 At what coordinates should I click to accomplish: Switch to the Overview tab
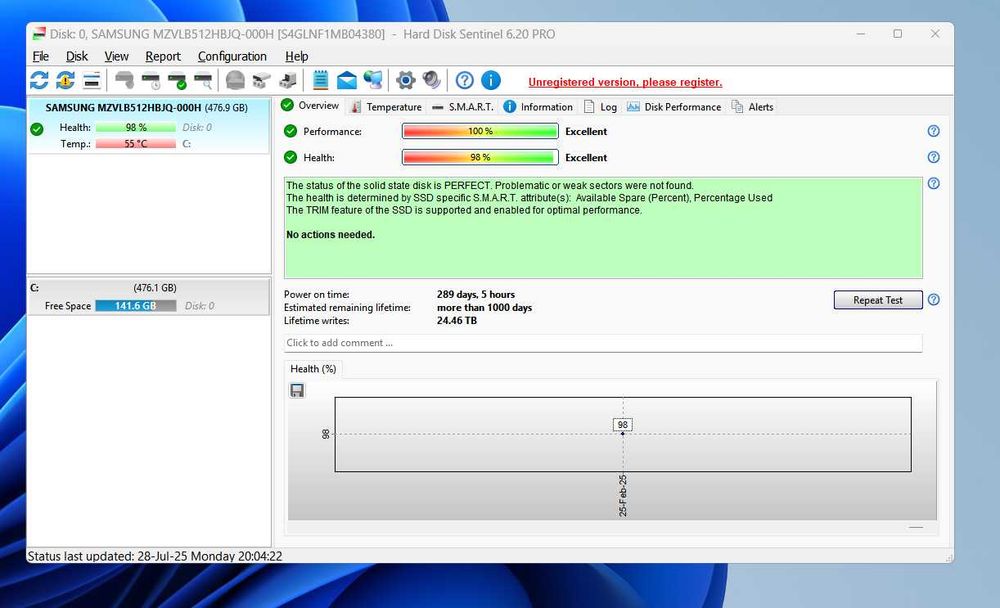click(311, 105)
